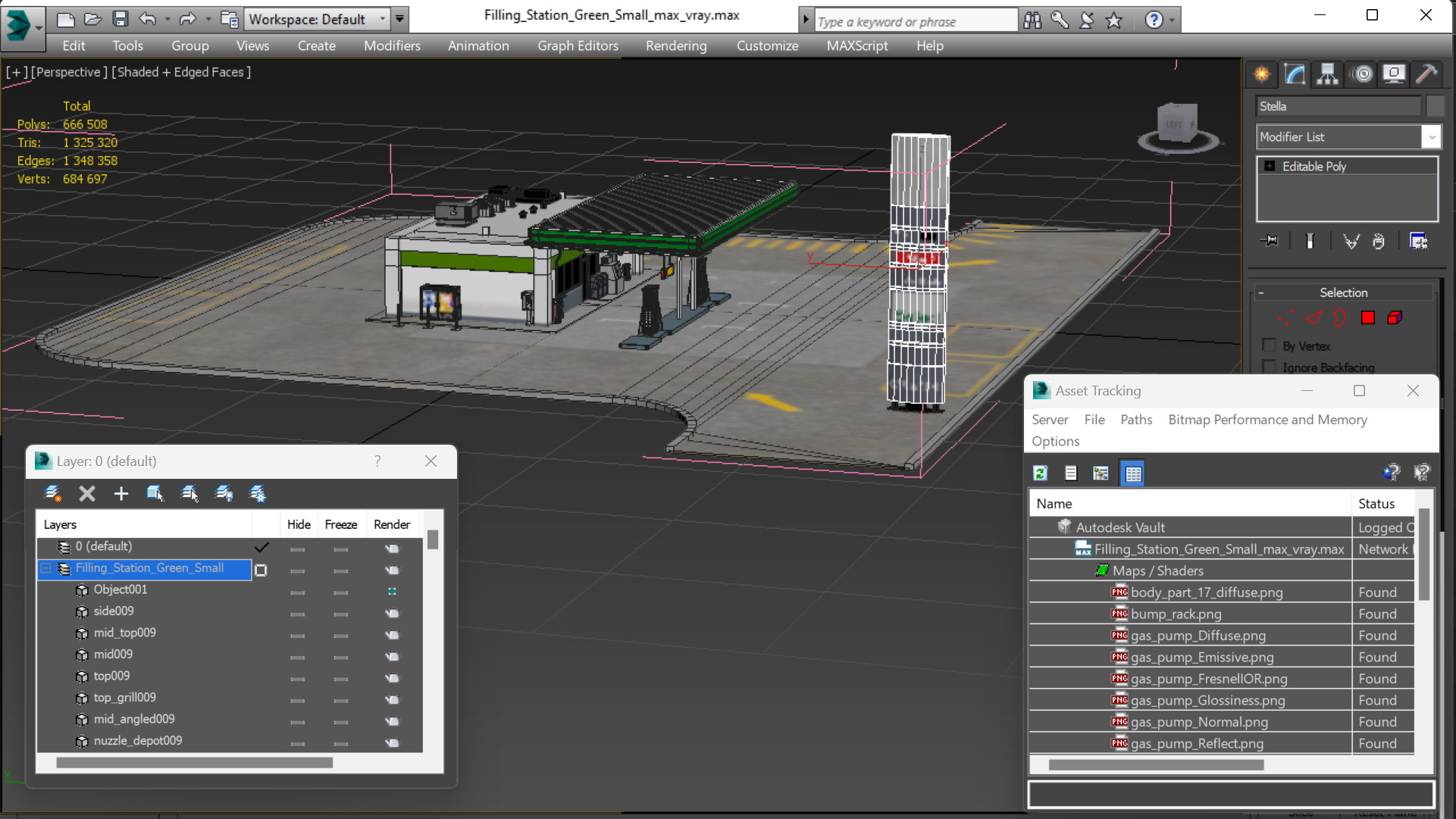Open Options menu in Asset Tracking
This screenshot has height=819, width=1456.
1055,441
